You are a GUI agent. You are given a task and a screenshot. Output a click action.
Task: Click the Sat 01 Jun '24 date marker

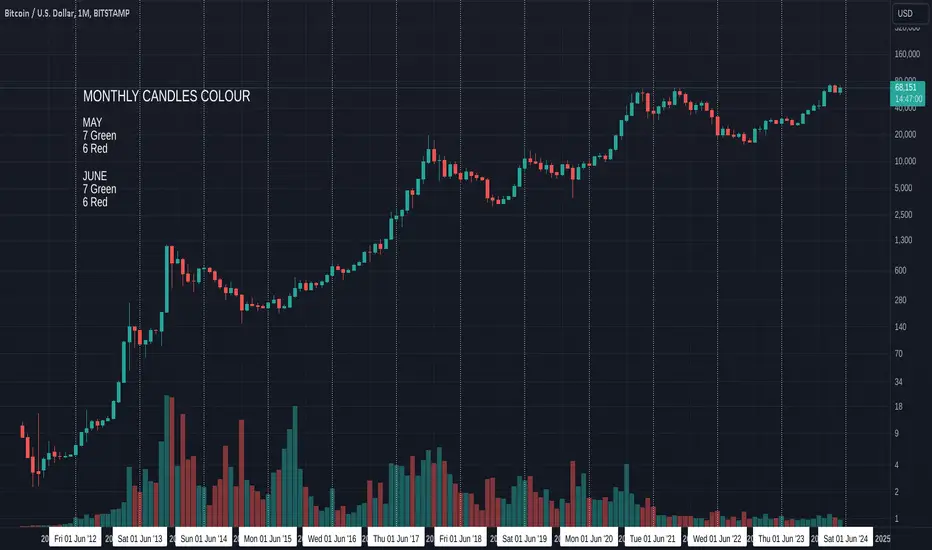[845, 539]
